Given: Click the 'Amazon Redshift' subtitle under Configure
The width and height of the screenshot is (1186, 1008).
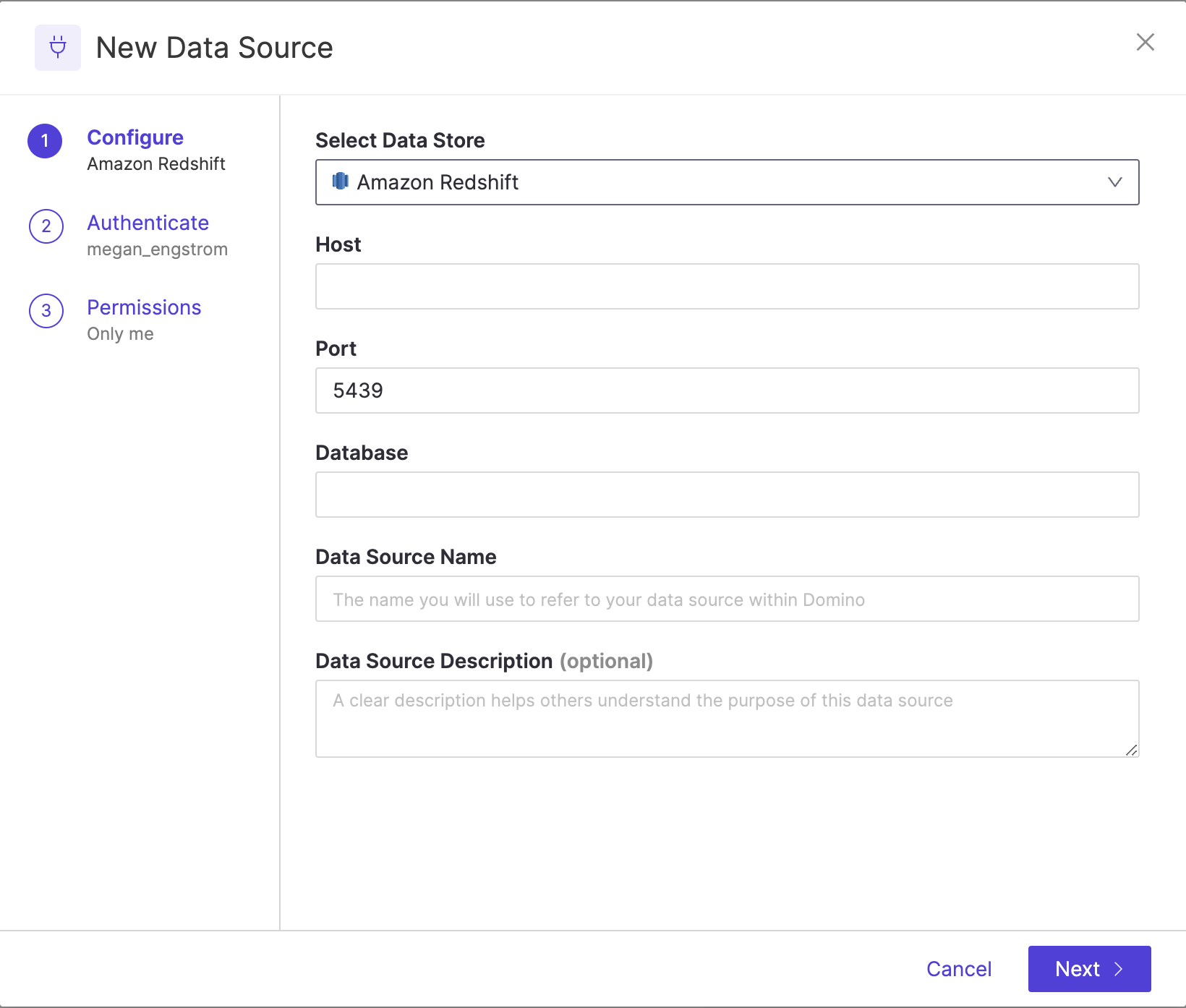Looking at the screenshot, I should click(x=156, y=164).
